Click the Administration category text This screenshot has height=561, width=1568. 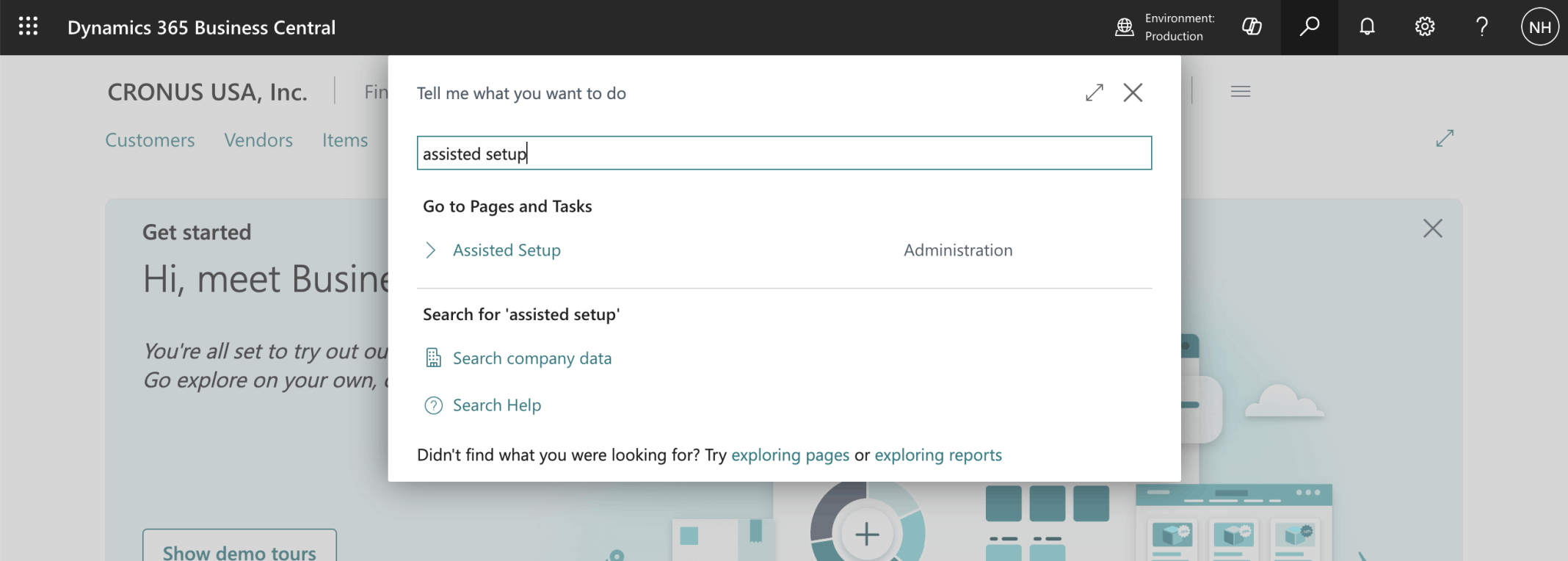click(958, 250)
